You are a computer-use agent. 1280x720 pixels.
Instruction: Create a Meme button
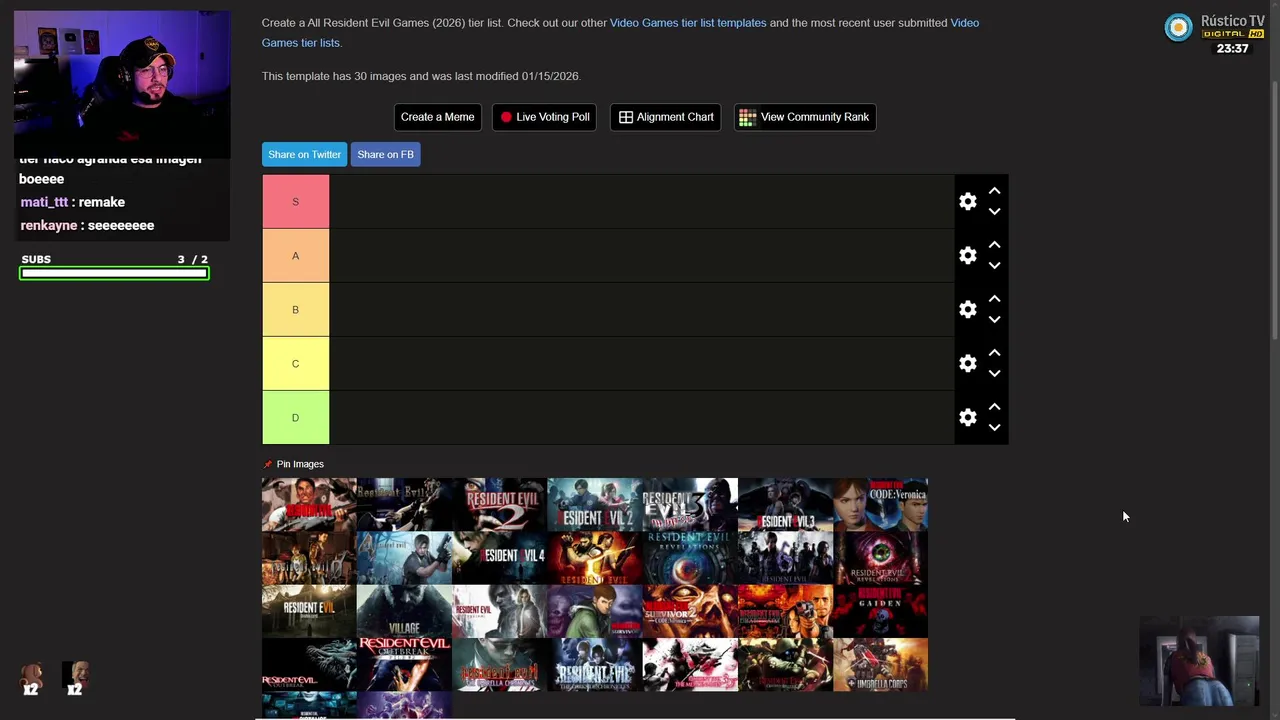437,117
